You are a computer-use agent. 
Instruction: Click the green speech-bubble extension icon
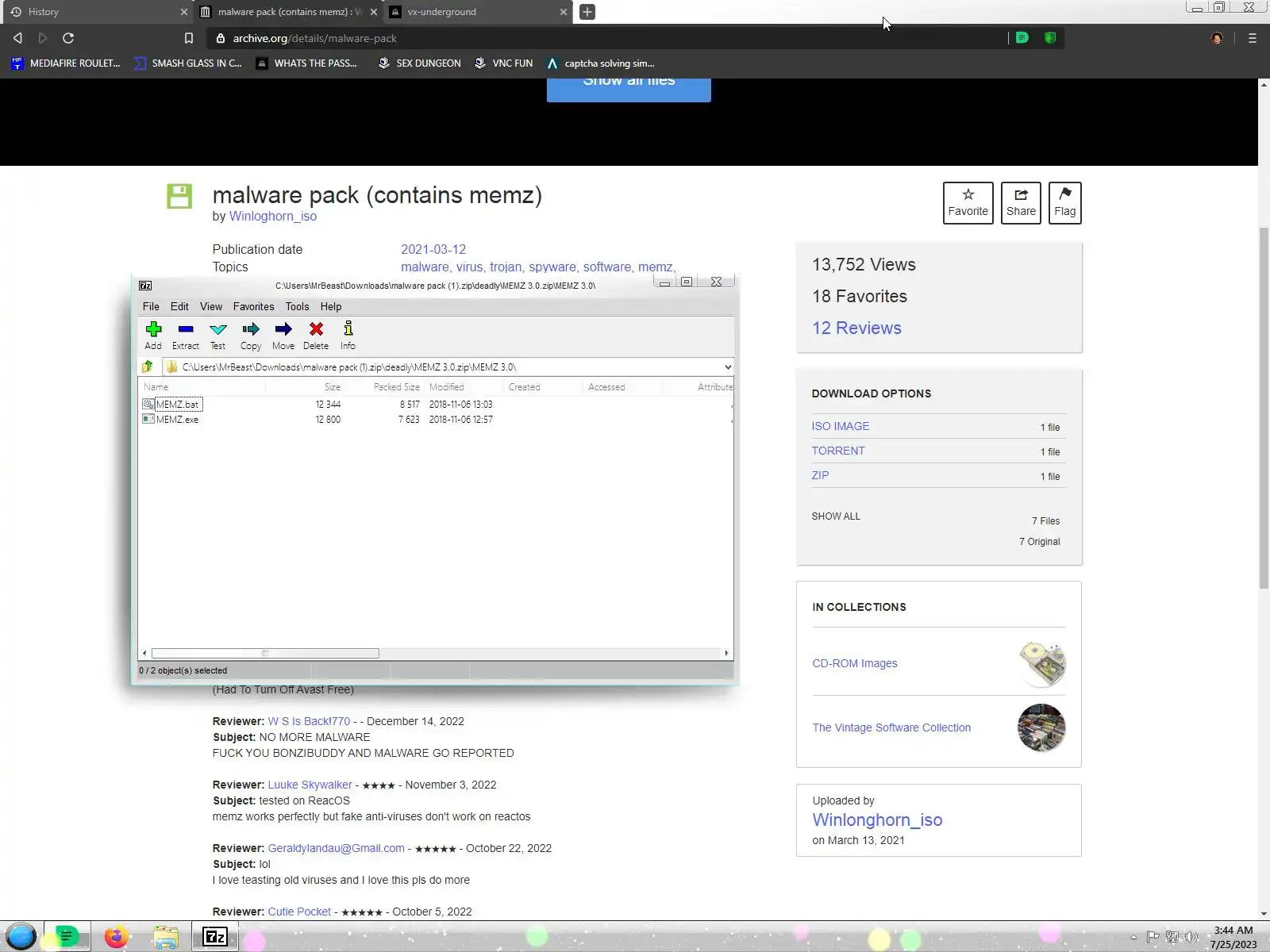pos(1022,37)
